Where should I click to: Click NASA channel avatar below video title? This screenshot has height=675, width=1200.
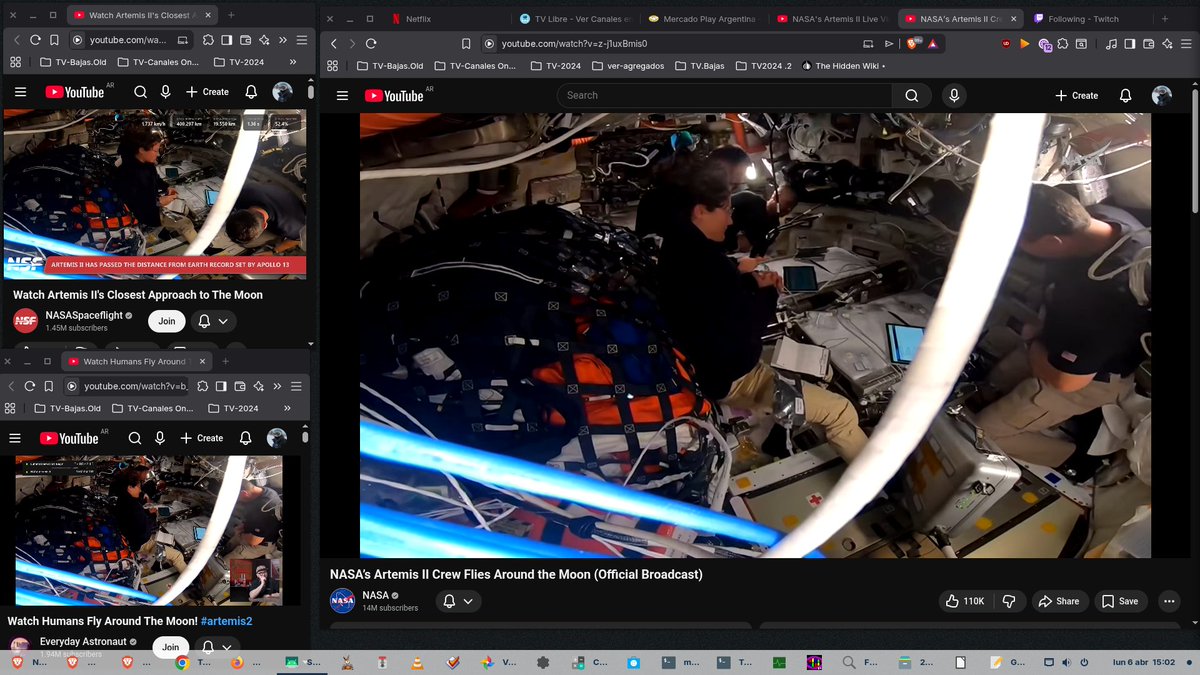(342, 601)
